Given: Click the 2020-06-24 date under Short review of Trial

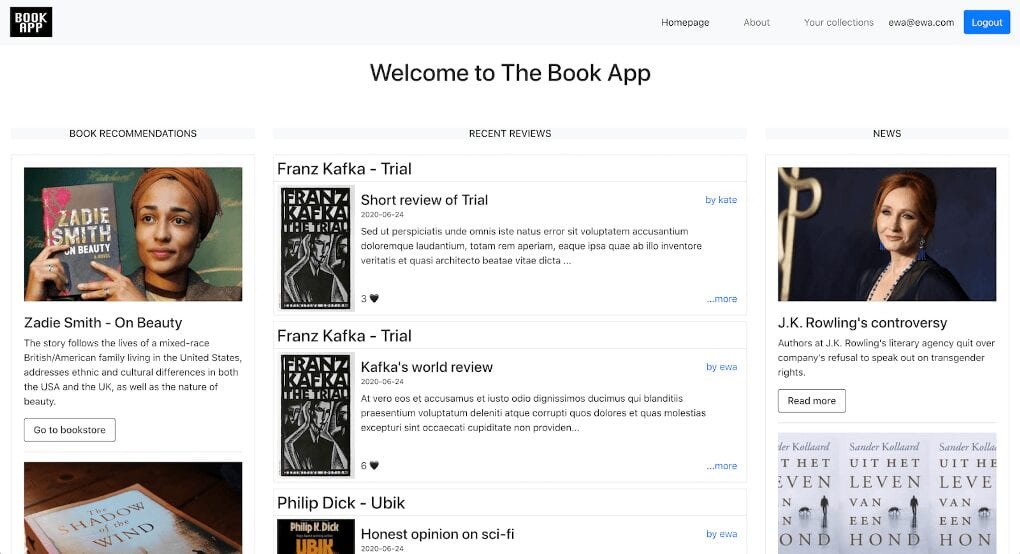Looking at the screenshot, I should click(382, 215).
